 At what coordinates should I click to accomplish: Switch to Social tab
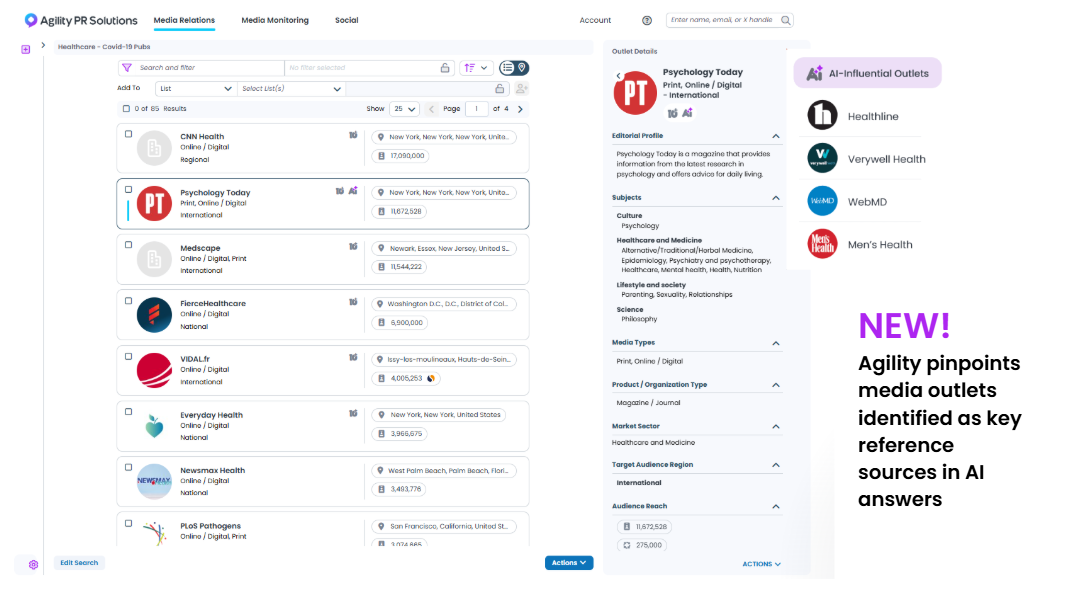tap(346, 21)
